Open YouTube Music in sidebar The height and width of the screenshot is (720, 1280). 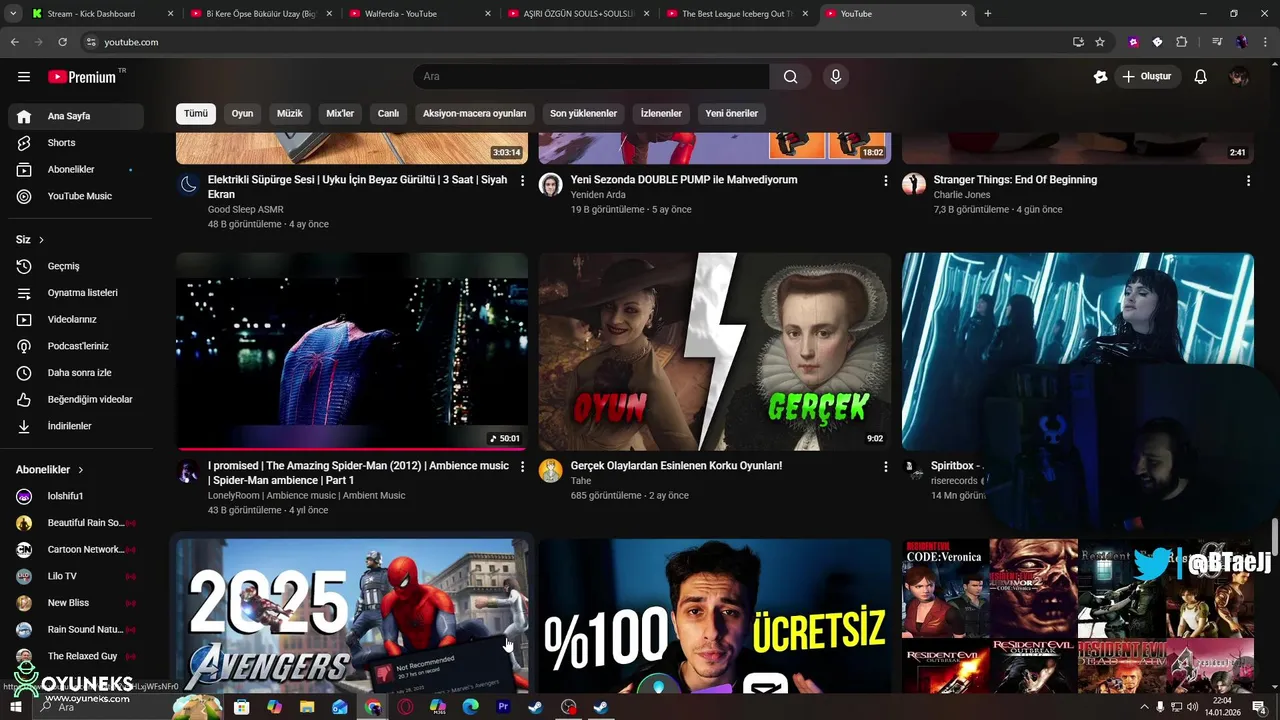click(76, 196)
